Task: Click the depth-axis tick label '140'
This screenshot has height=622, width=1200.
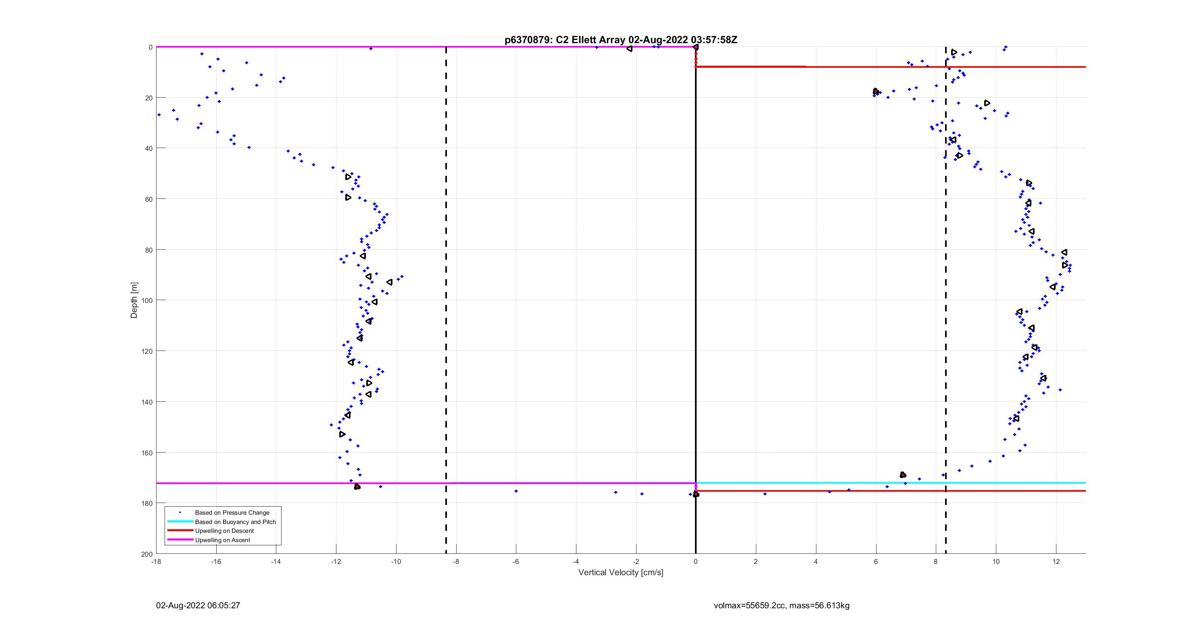Action: coord(146,402)
